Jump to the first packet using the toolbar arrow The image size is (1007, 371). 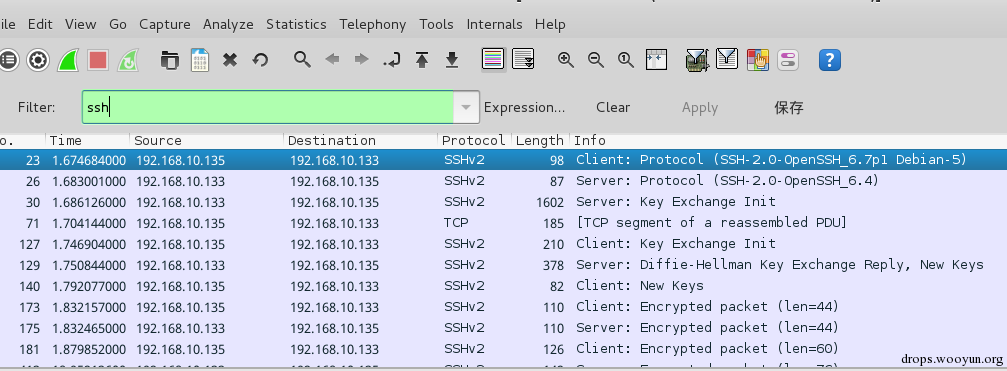(422, 60)
